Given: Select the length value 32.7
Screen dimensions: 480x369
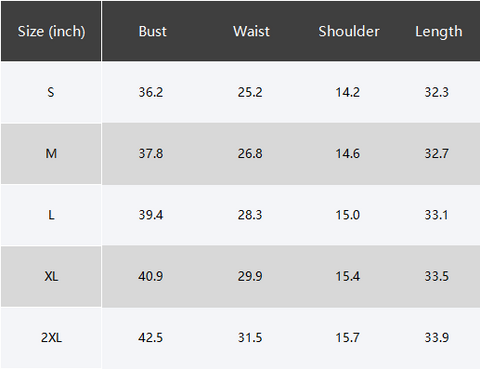Looking at the screenshot, I should [x=437, y=154].
